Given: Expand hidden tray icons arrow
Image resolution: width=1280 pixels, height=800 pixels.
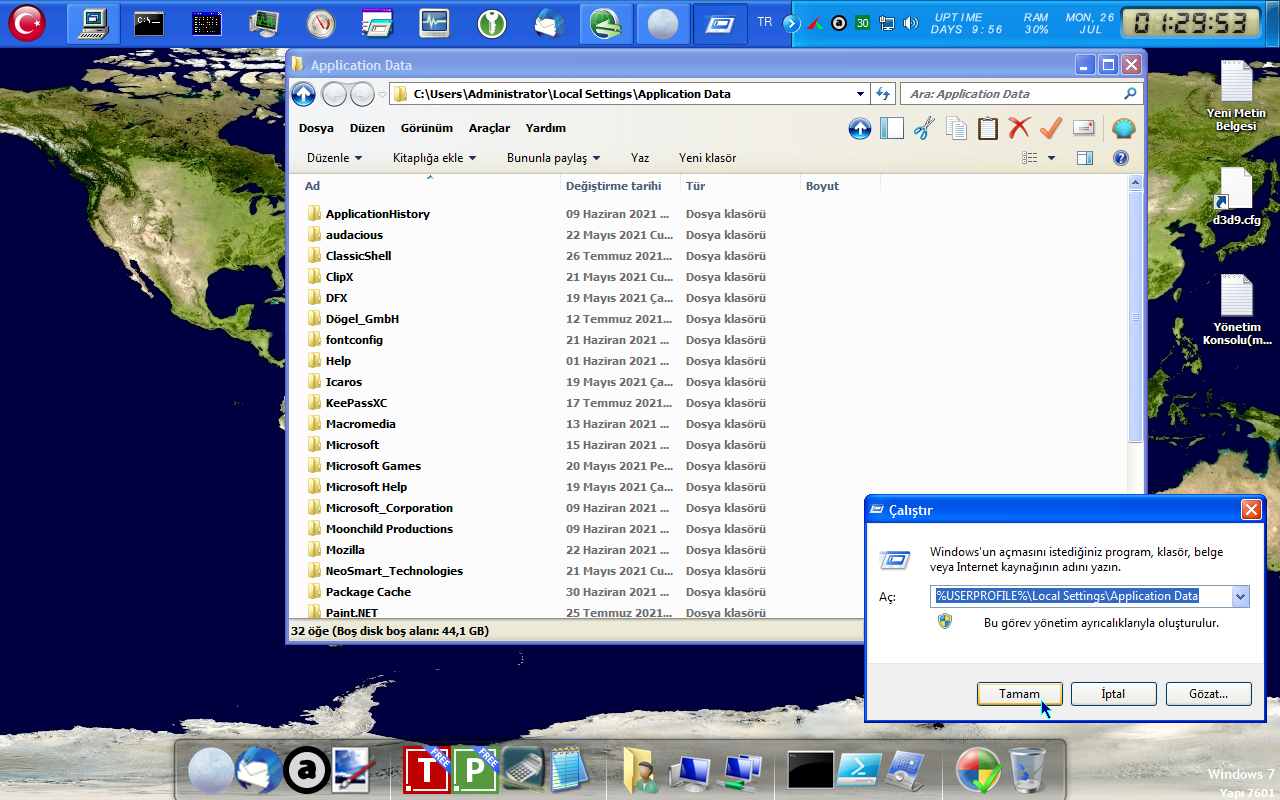Looking at the screenshot, I should pyautogui.click(x=791, y=23).
